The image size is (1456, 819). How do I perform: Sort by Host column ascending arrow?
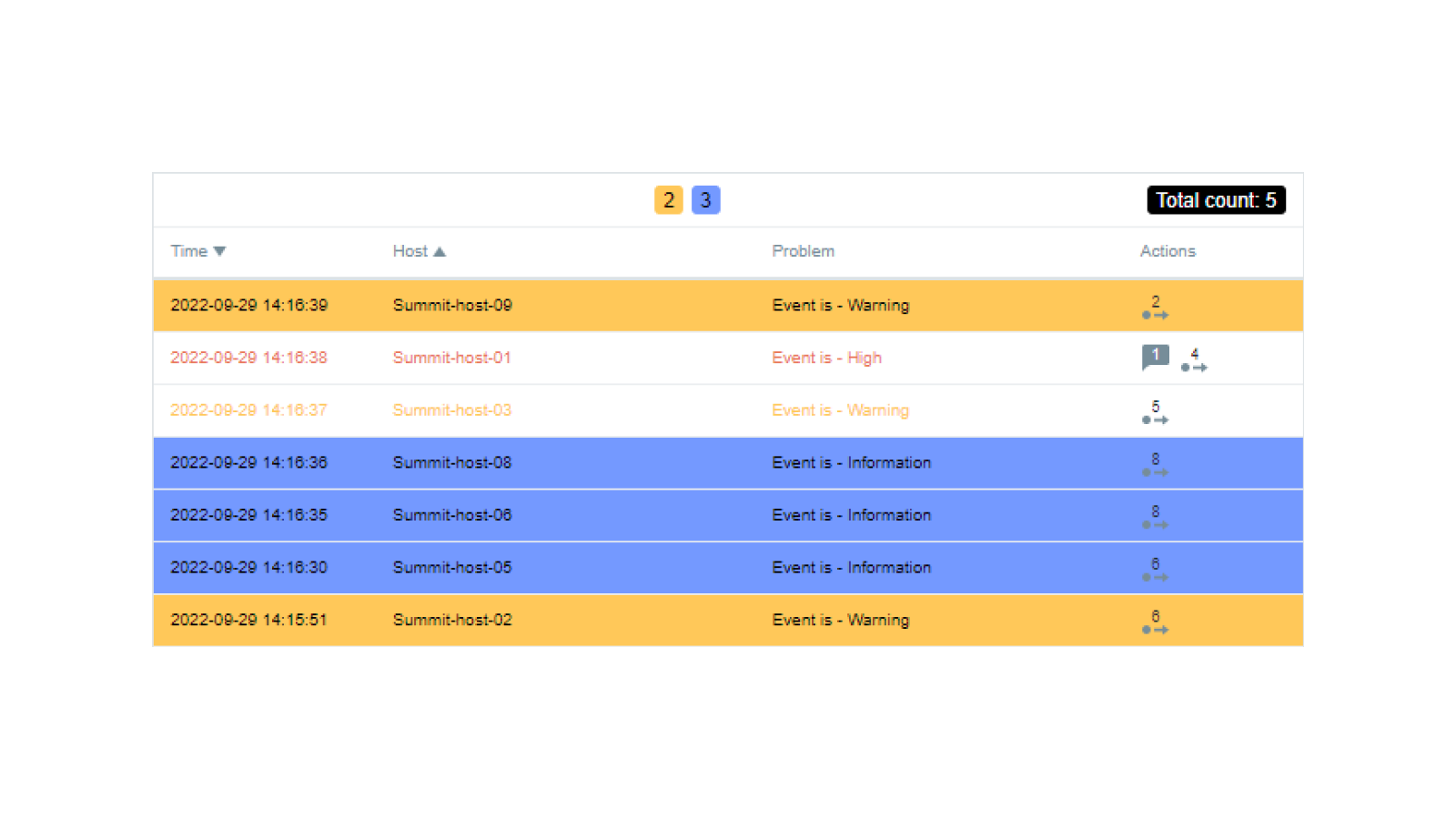coord(440,251)
